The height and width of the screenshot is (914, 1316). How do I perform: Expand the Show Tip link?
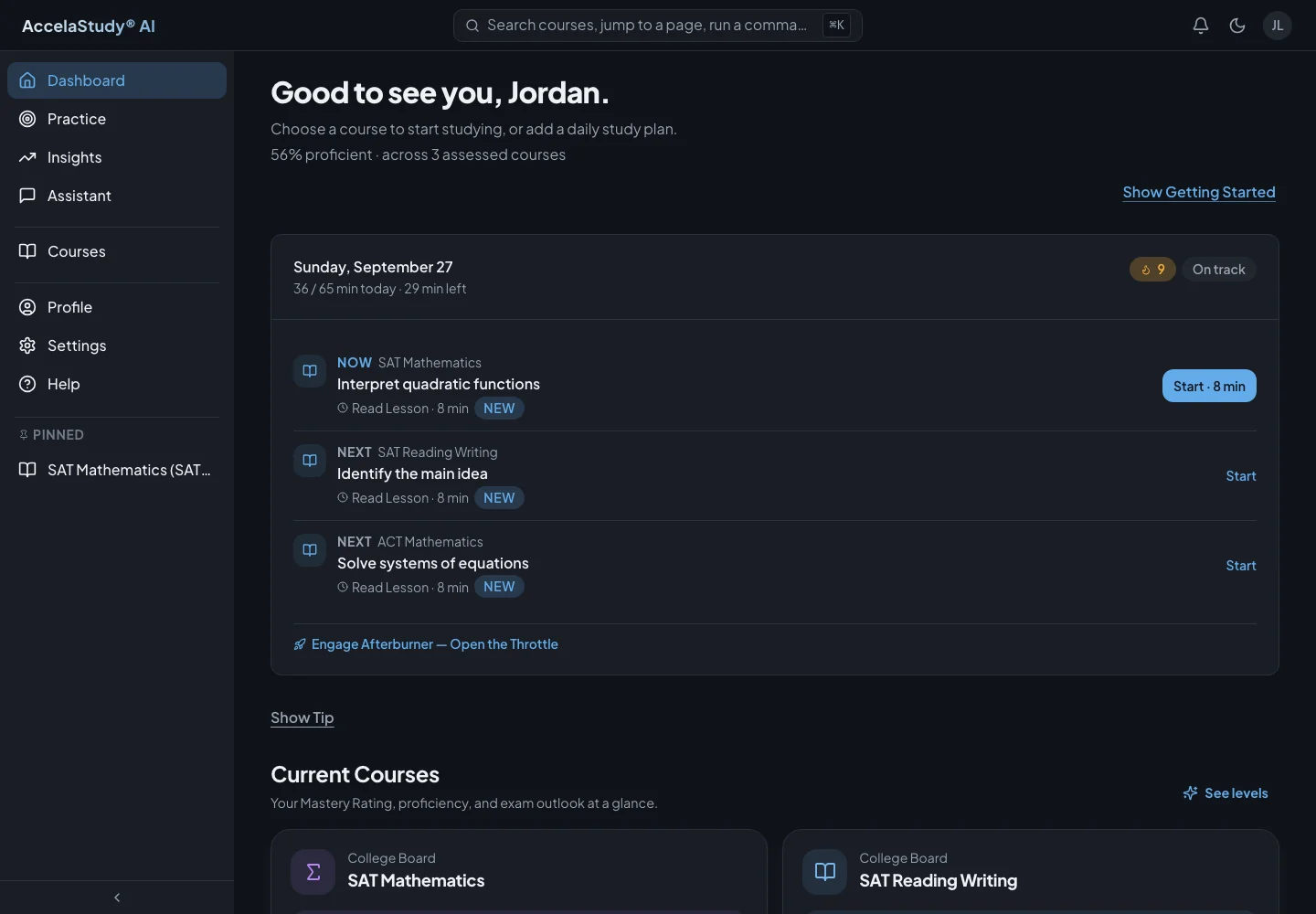pos(302,718)
